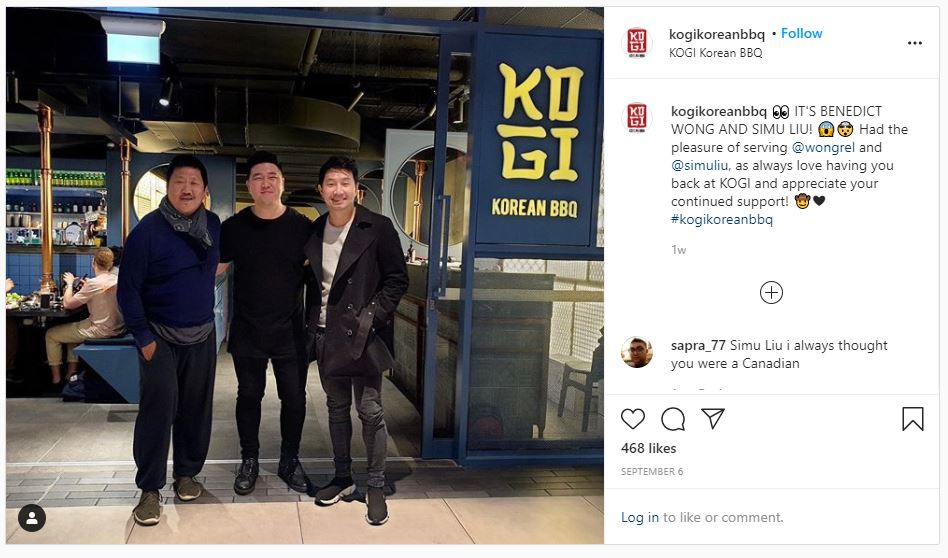The image size is (948, 558).
Task: Click Log in to comment
Action: point(640,517)
